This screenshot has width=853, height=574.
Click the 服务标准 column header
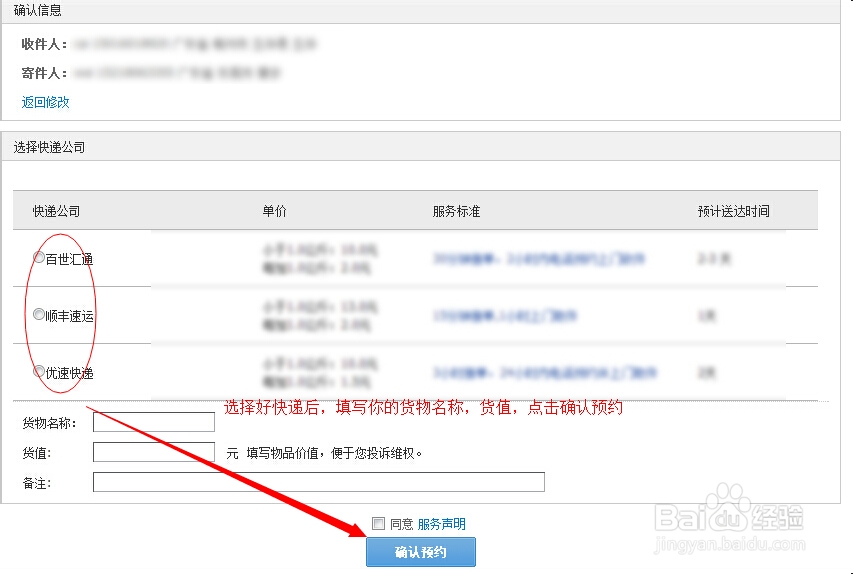[456, 211]
